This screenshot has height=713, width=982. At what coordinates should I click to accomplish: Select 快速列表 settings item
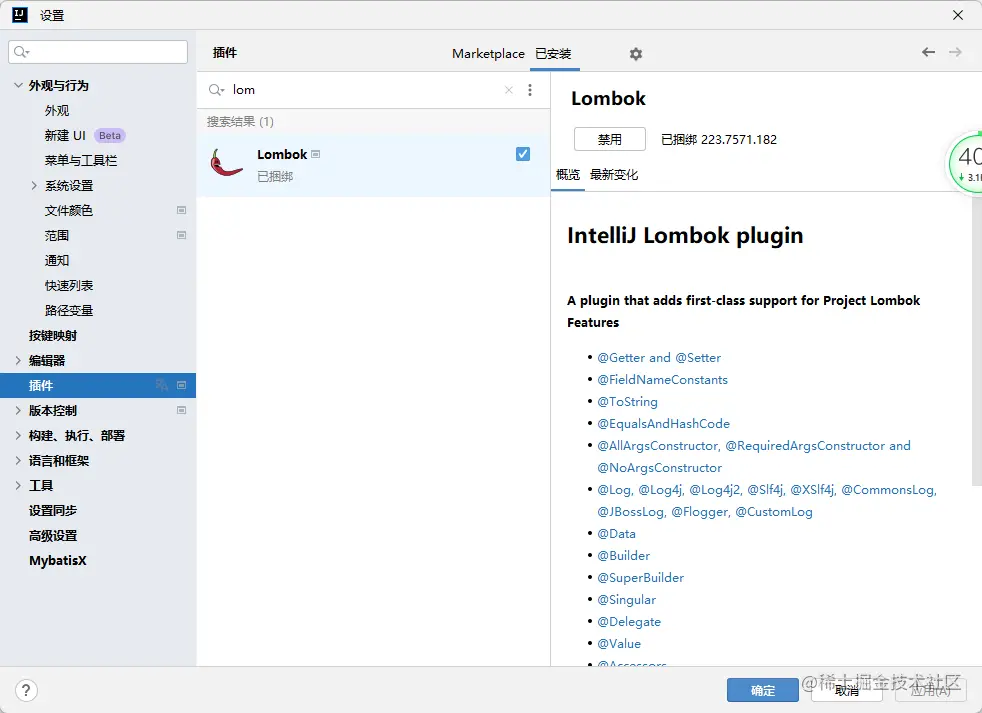69,286
